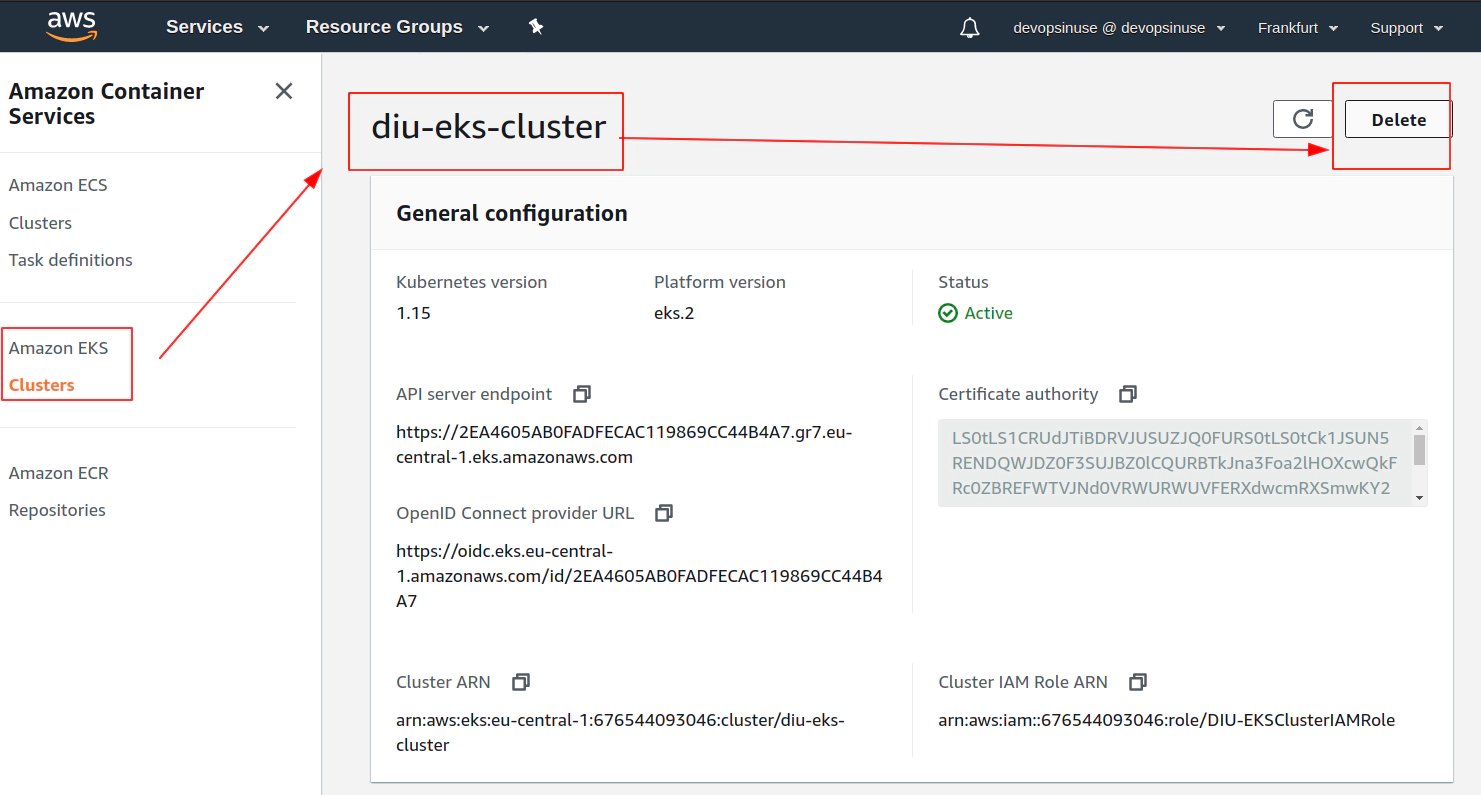Image resolution: width=1481 pixels, height=795 pixels.
Task: Open ECS Clusters link under Amazon ECS
Action: 40,223
